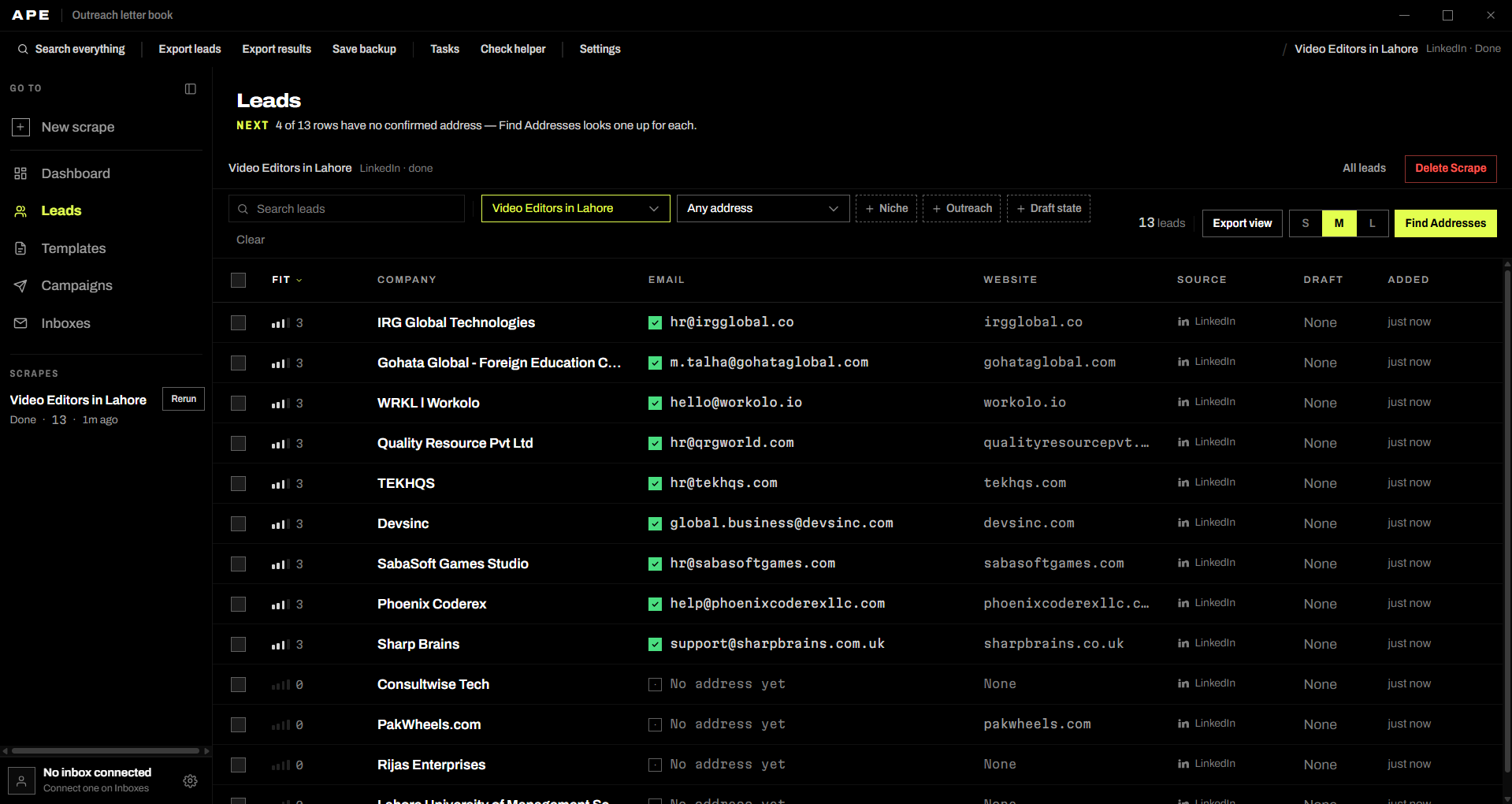Show All leads link
The height and width of the screenshot is (804, 1512).
[x=1364, y=169]
